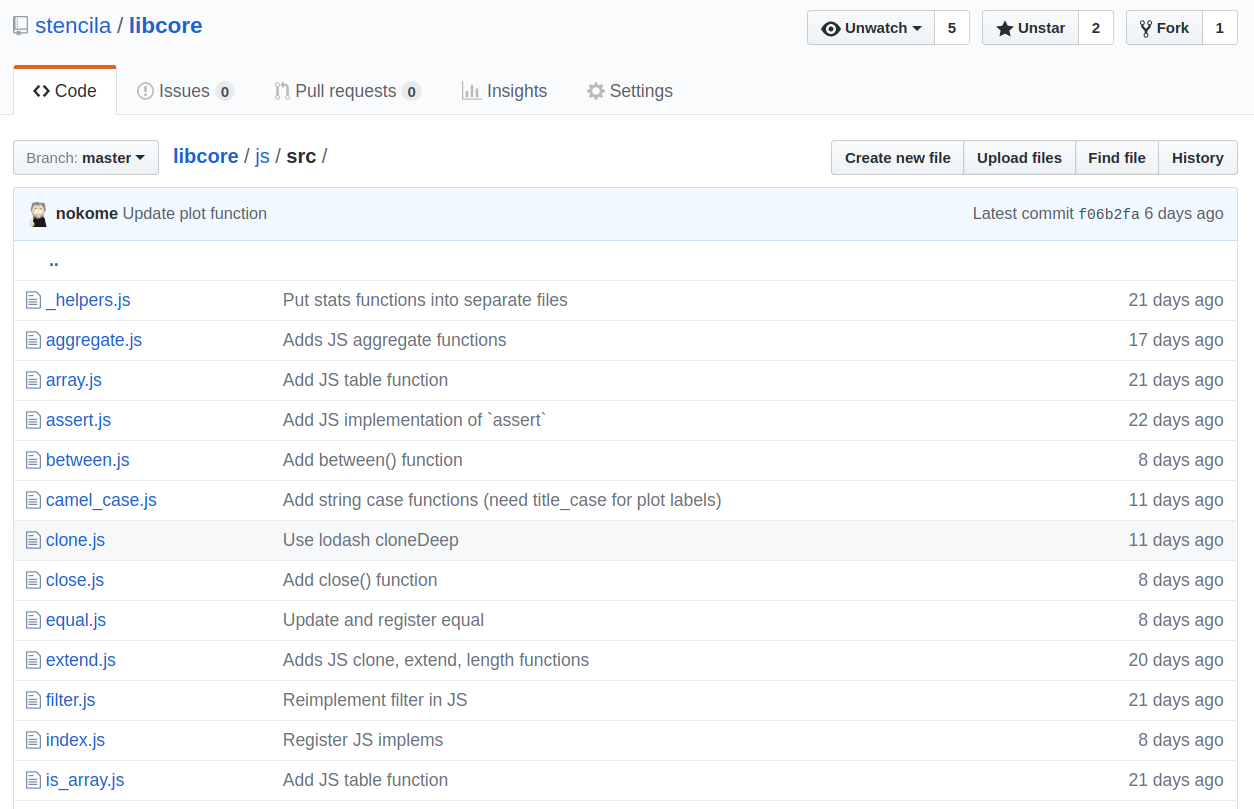The width and height of the screenshot is (1254, 809).
Task: Open is_array.js file
Action: point(85,780)
